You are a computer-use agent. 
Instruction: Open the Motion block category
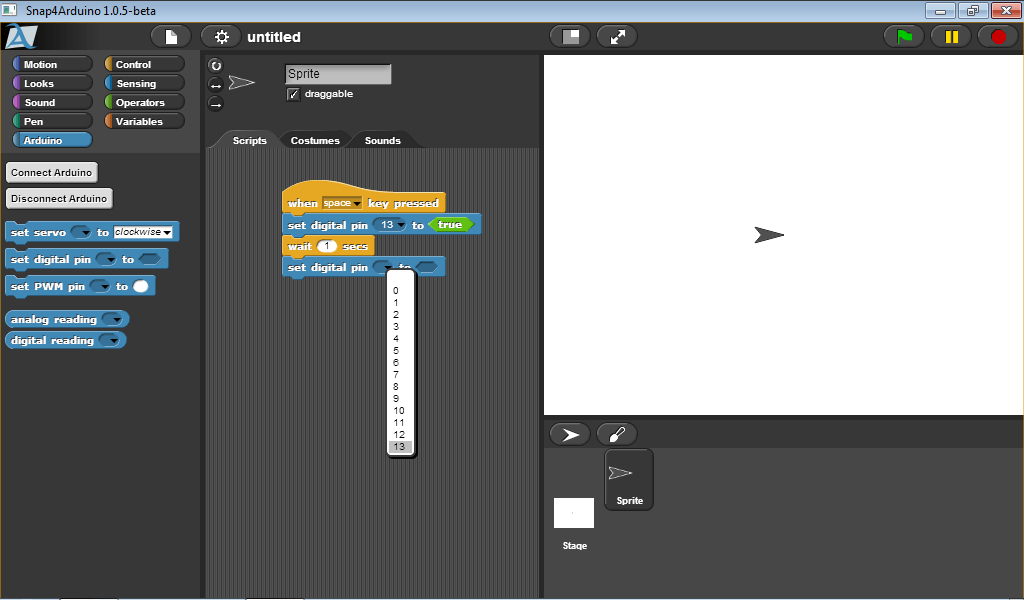[52, 64]
